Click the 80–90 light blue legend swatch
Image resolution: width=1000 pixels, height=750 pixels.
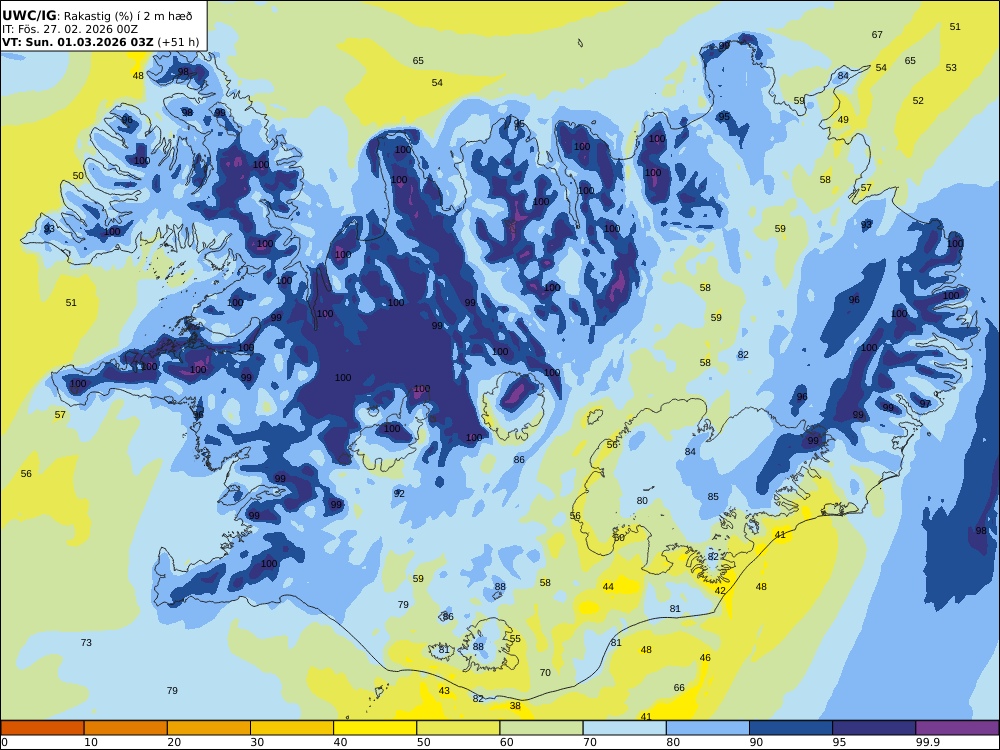click(708, 728)
